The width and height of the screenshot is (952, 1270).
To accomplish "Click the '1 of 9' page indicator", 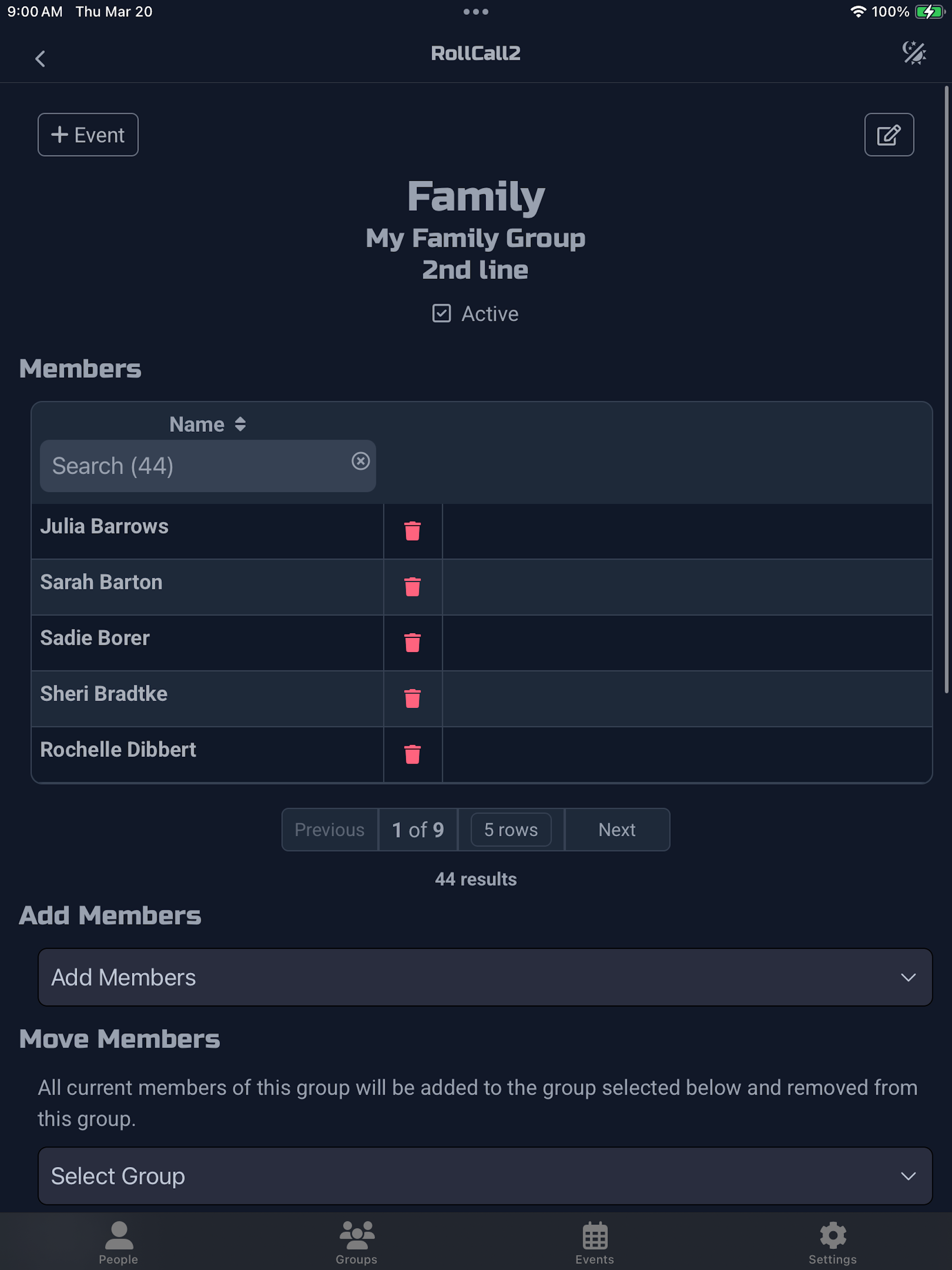I will (x=417, y=829).
